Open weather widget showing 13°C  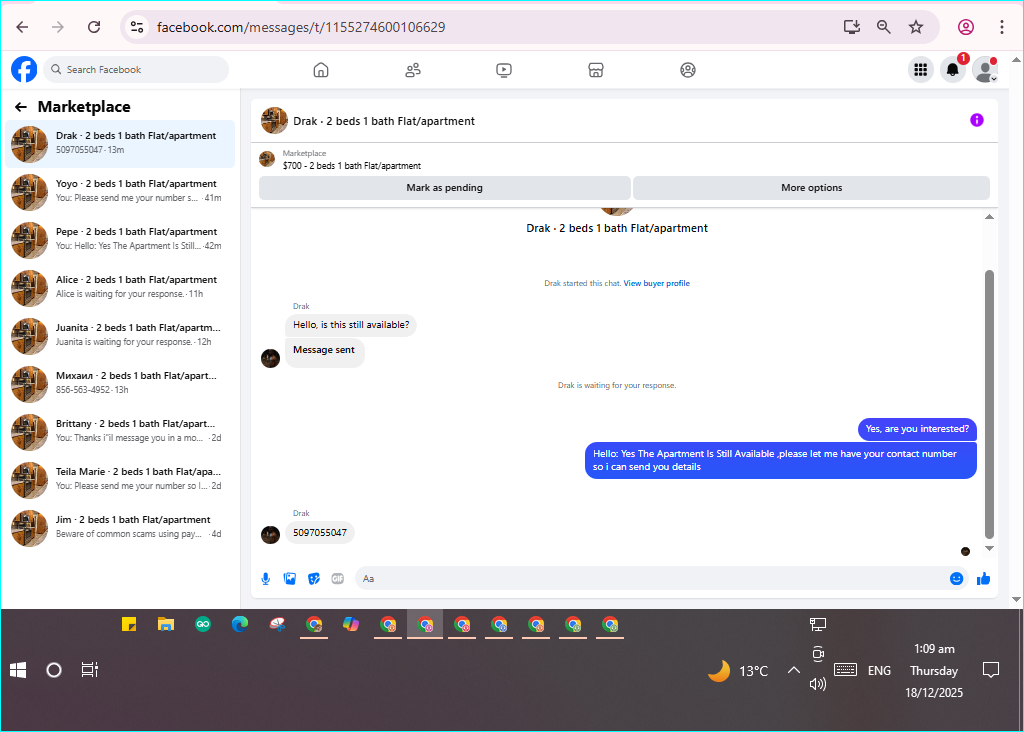pos(738,671)
